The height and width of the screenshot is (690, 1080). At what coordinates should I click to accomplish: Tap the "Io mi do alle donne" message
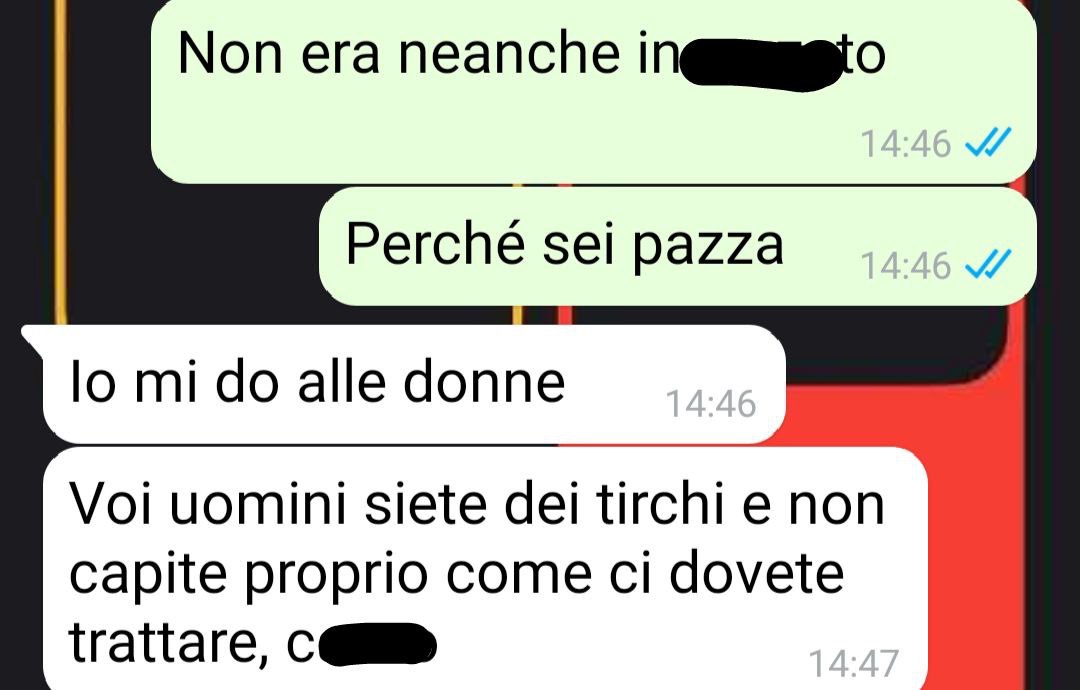(x=414, y=384)
